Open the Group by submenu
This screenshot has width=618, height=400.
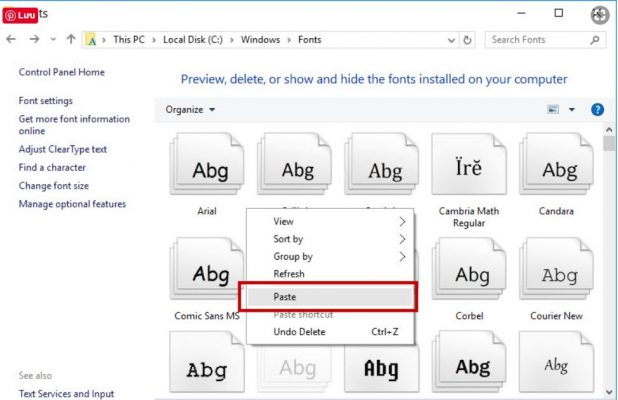330,257
